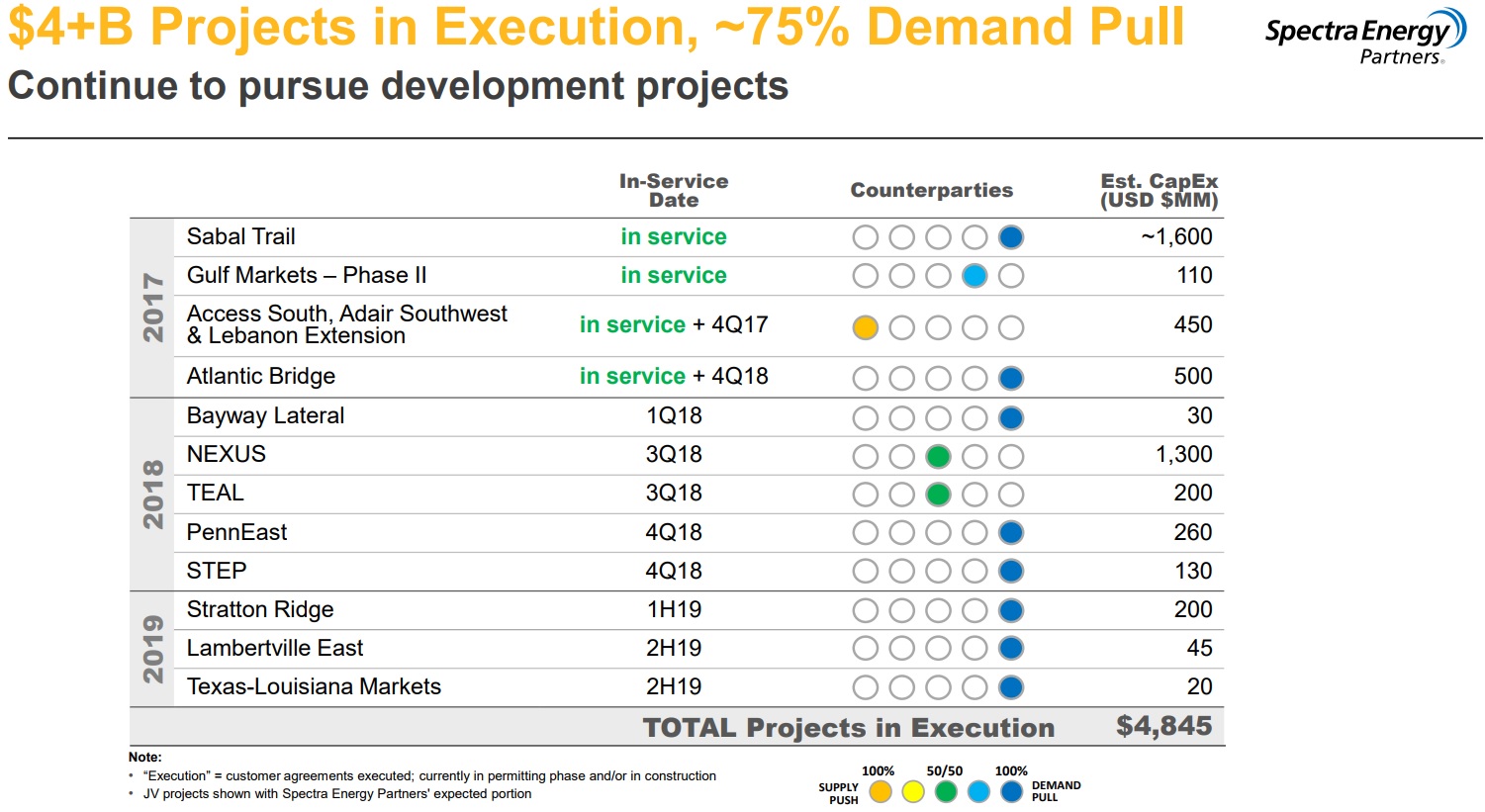Click the "Est. CapEx (USD $MM)" column header

click(x=1160, y=190)
